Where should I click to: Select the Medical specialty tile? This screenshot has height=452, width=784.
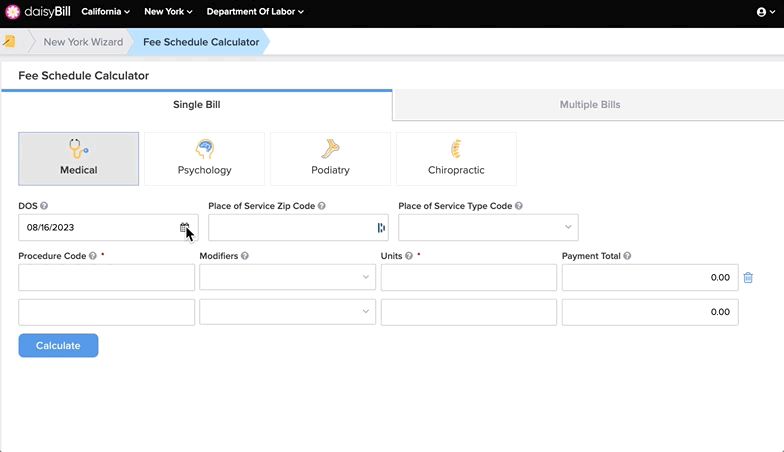coord(78,159)
